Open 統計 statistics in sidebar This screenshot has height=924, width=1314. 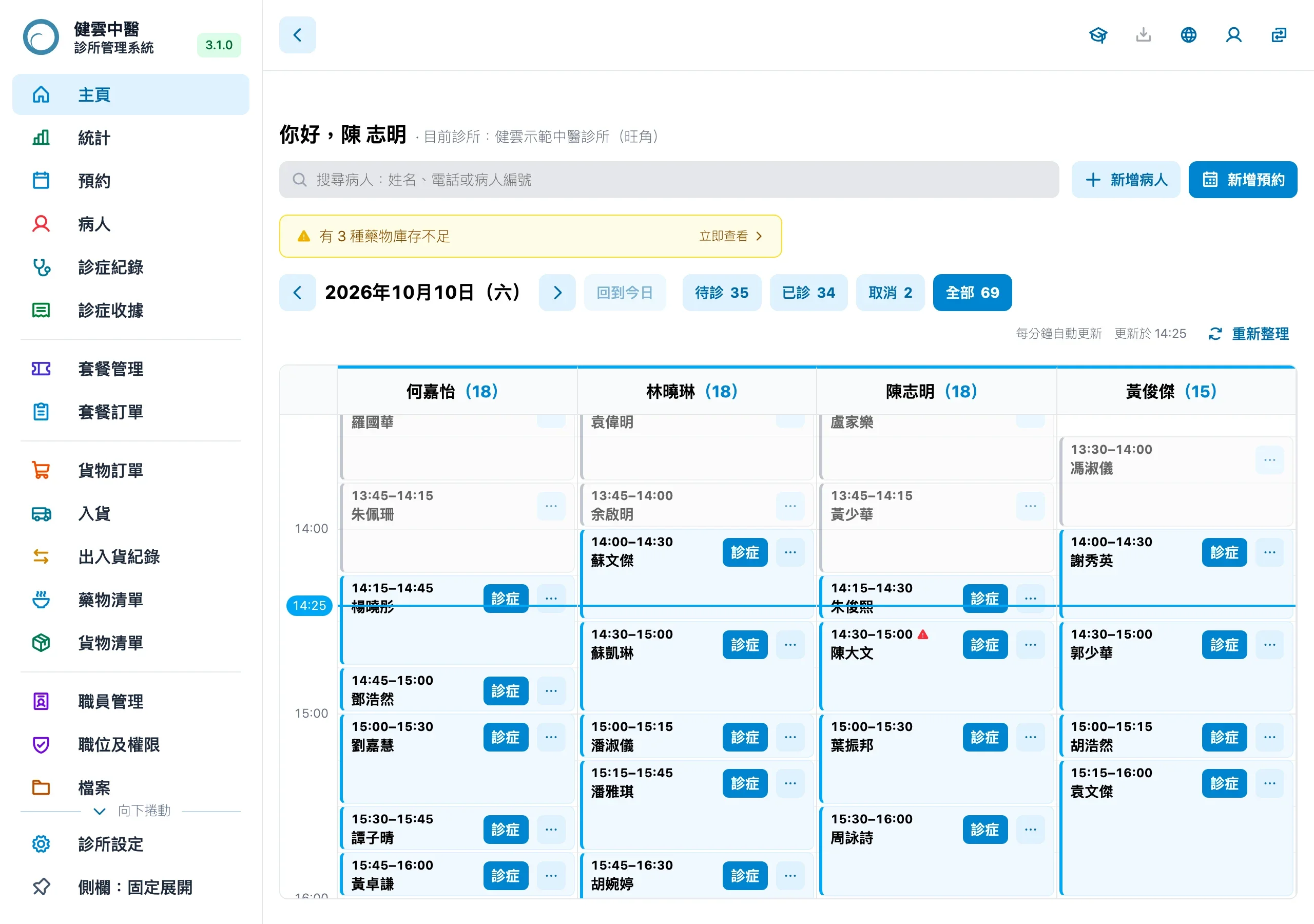[x=130, y=138]
